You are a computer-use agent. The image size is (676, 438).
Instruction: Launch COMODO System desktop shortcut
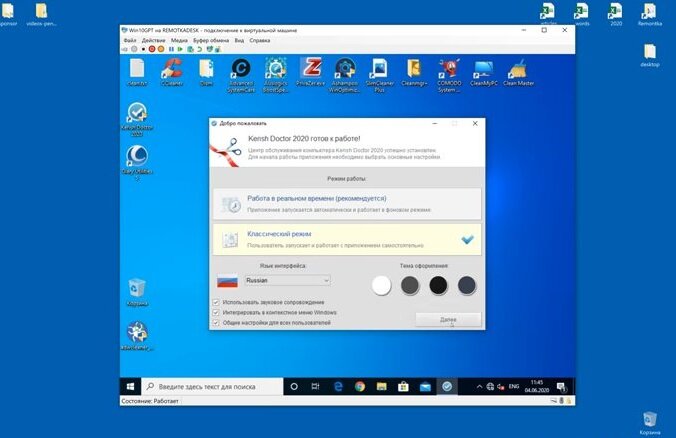click(449, 76)
